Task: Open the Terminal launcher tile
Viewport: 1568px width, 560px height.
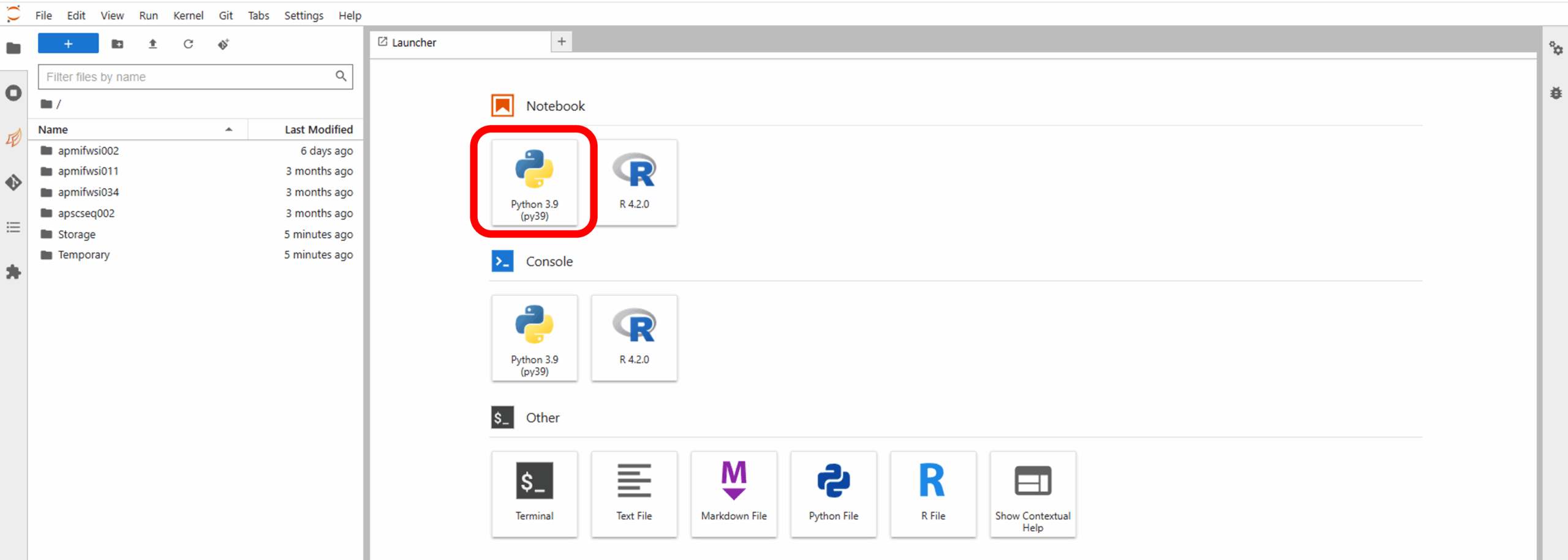Action: [x=534, y=494]
